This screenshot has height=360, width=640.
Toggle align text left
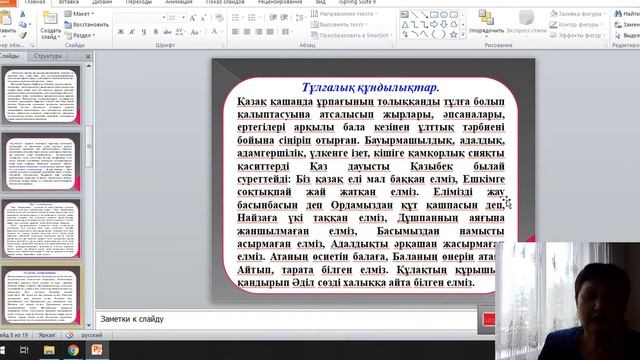pos(236,31)
